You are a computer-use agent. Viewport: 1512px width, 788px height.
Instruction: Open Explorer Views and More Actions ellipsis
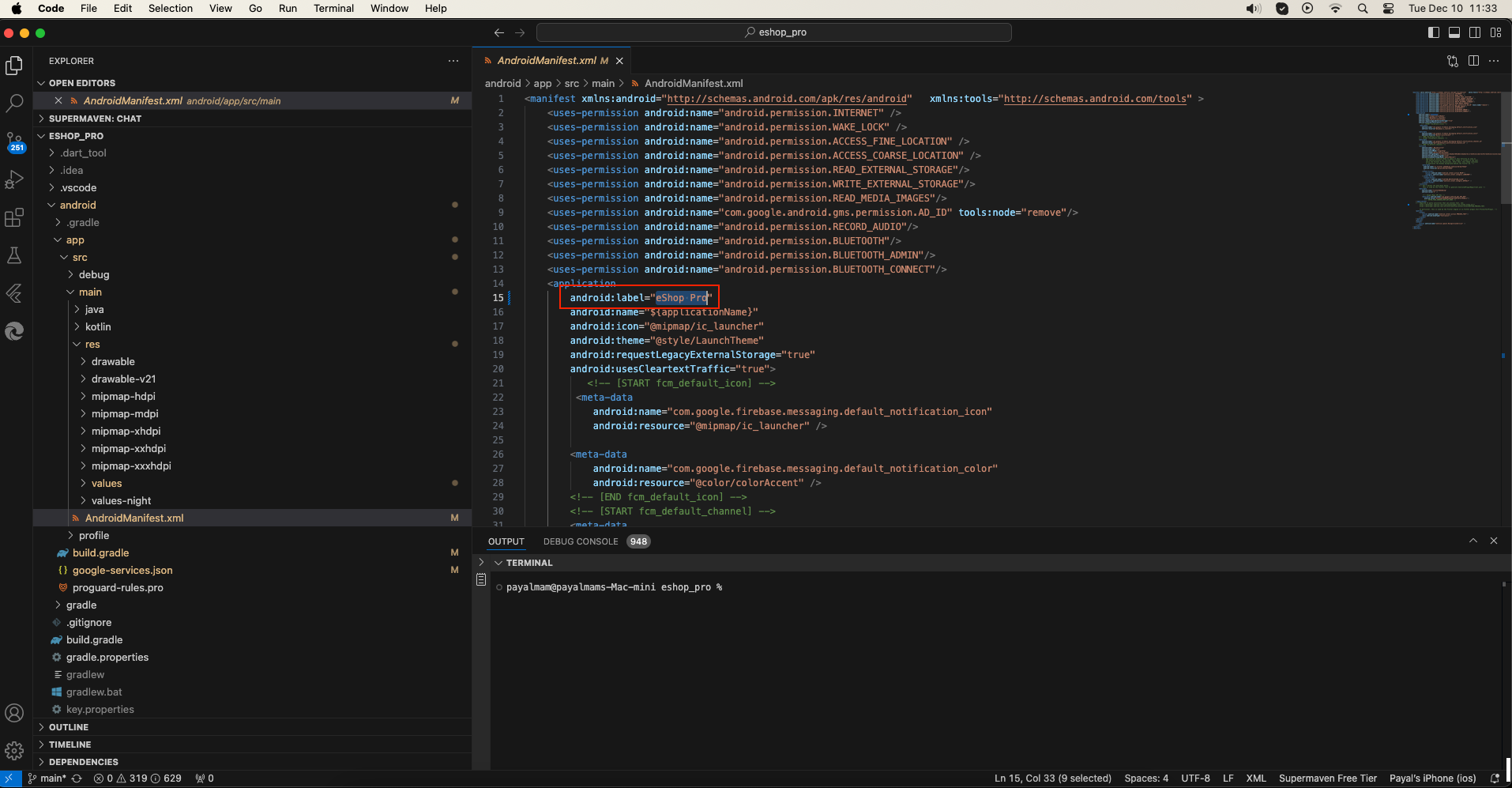pyautogui.click(x=453, y=61)
